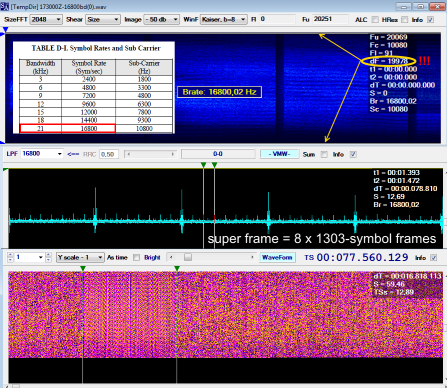This screenshot has width=447, height=388.
Task: Click table cell 10800 sub-carrier
Action: pyautogui.click(x=144, y=129)
